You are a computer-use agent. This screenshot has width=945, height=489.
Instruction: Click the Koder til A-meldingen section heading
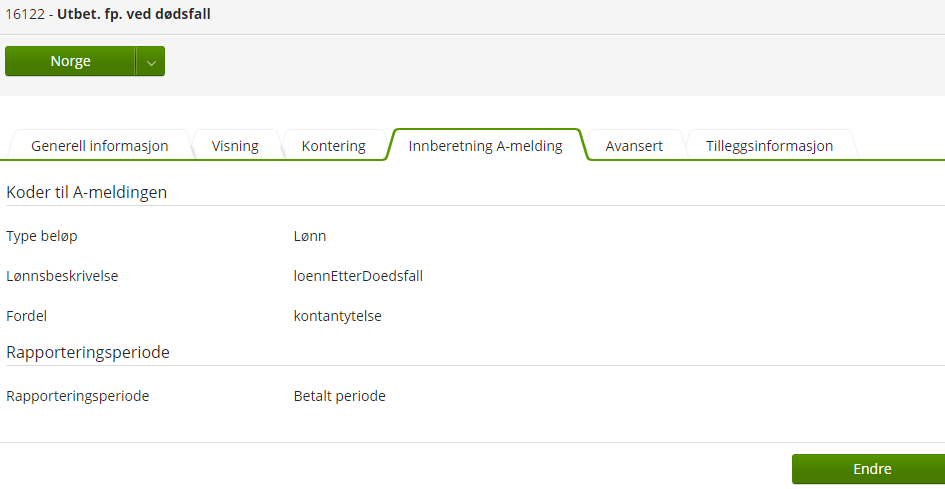coord(86,192)
